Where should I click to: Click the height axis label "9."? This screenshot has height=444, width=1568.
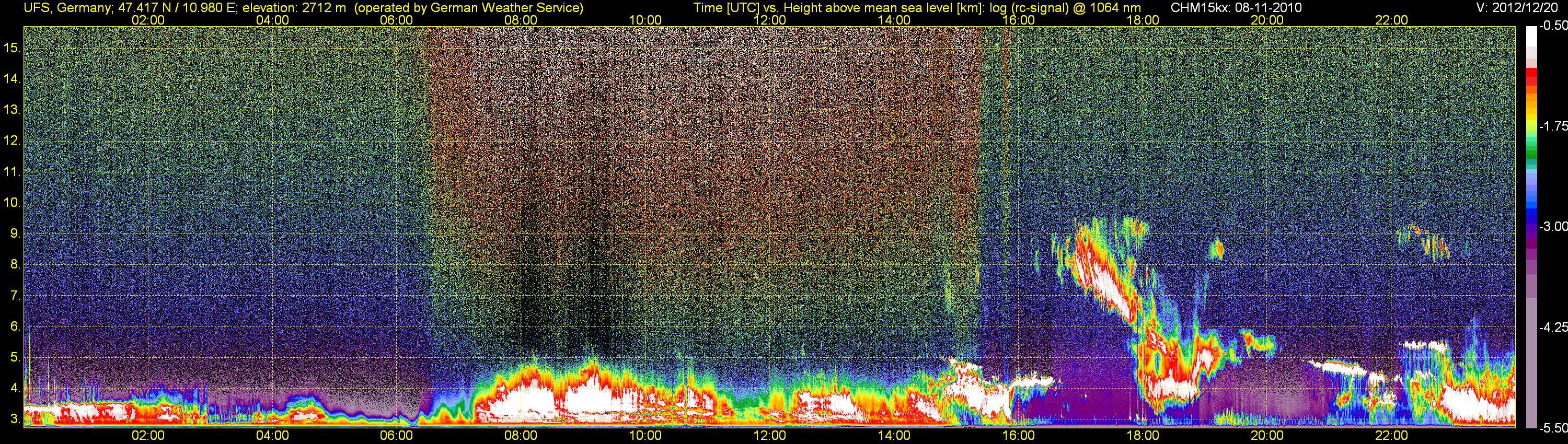click(x=15, y=233)
